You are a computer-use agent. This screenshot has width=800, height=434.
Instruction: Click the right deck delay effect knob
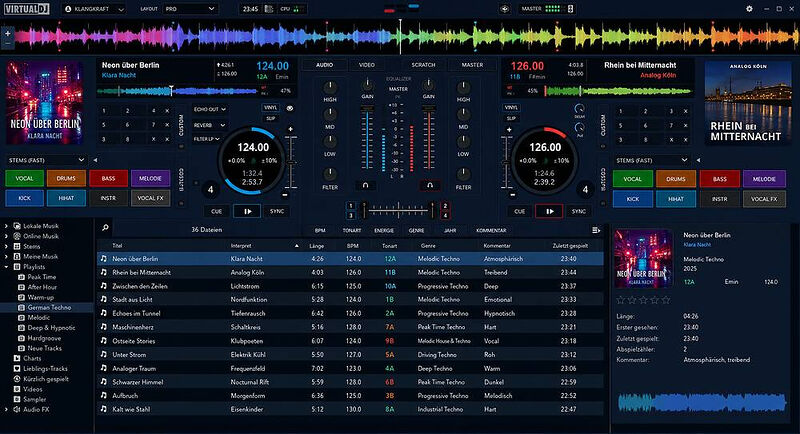pos(579,109)
